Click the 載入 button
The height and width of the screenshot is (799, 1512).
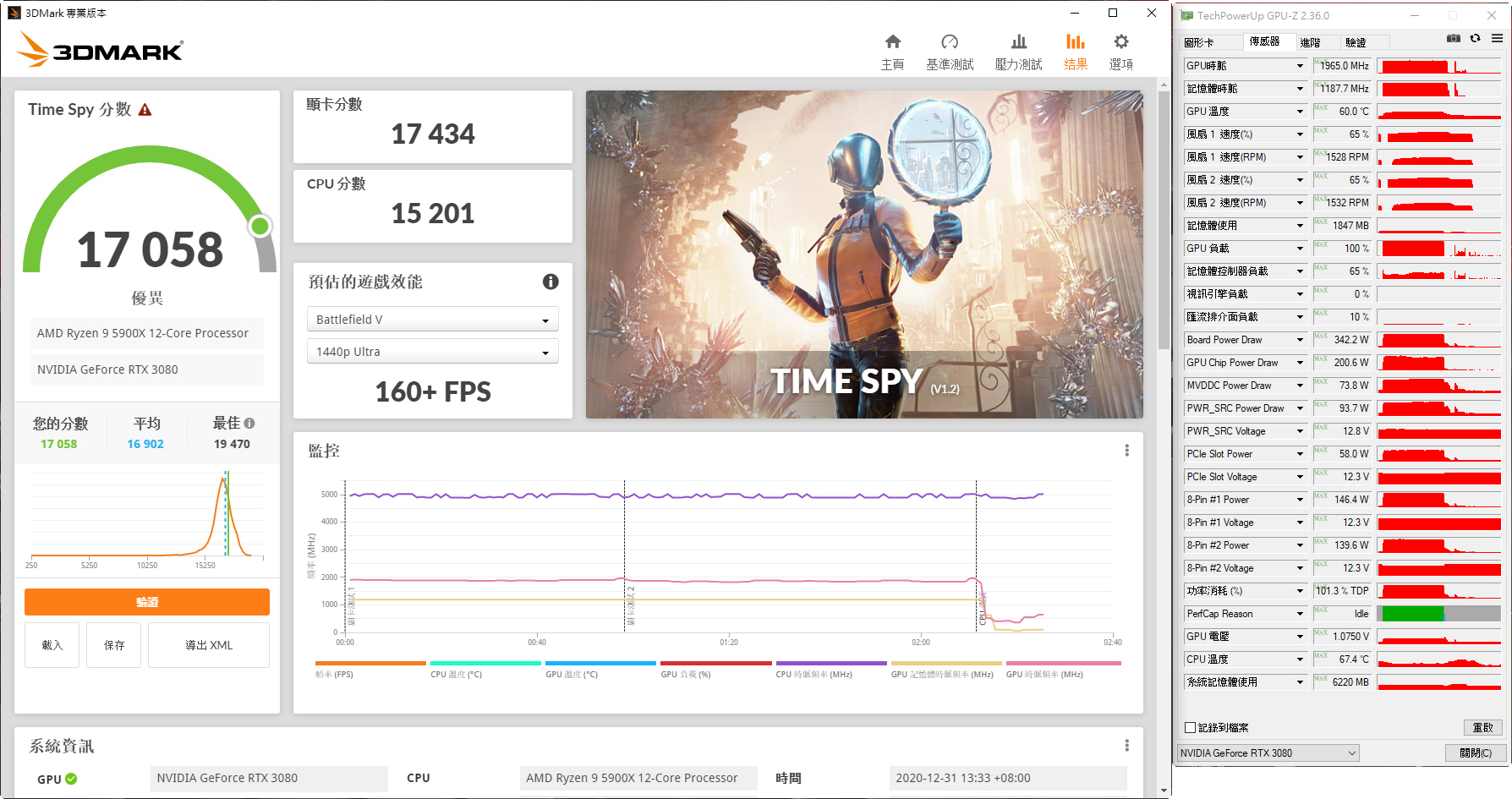52,645
